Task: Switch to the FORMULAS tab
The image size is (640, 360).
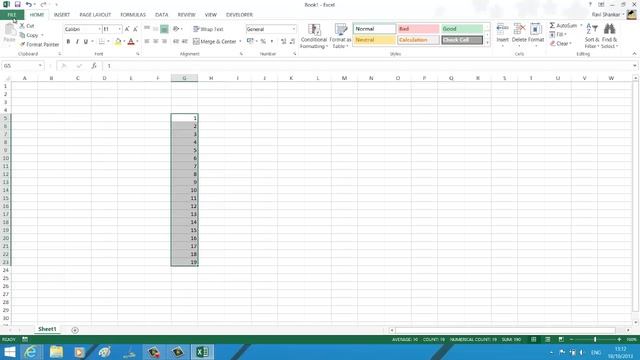Action: [x=133, y=15]
